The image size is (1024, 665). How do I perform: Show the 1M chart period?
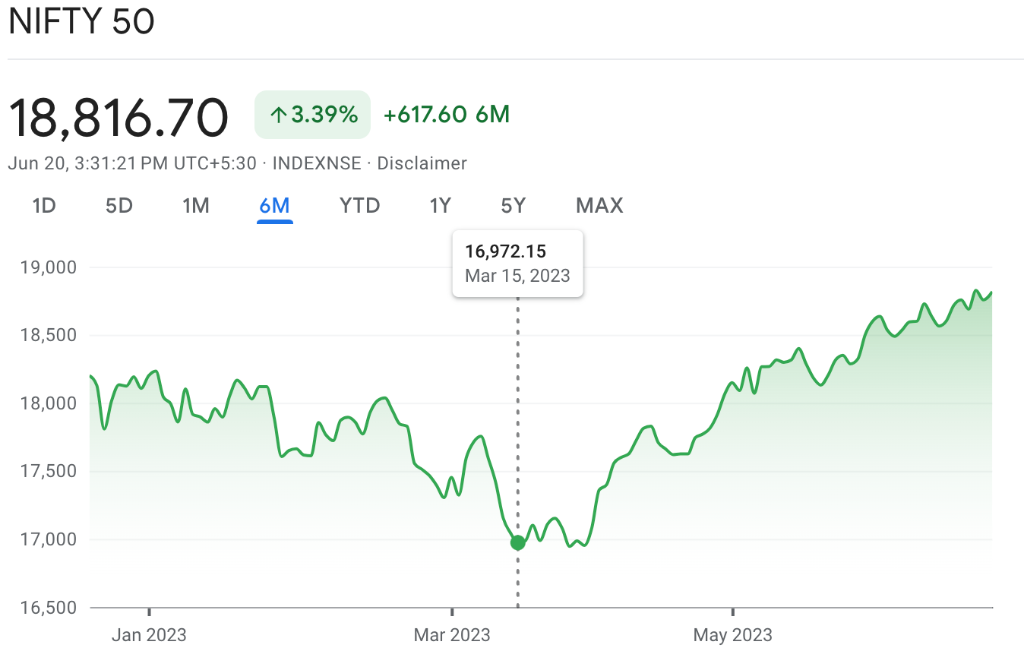(196, 206)
